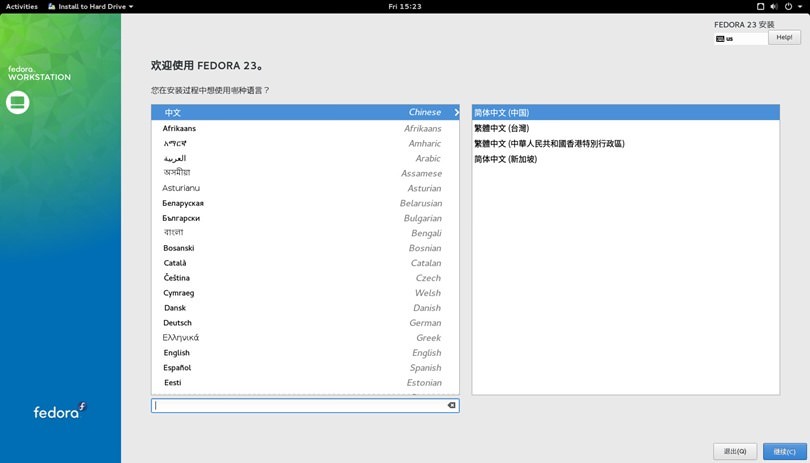Select the Assamese language row
Image resolution: width=810 pixels, height=463 pixels.
(305, 173)
